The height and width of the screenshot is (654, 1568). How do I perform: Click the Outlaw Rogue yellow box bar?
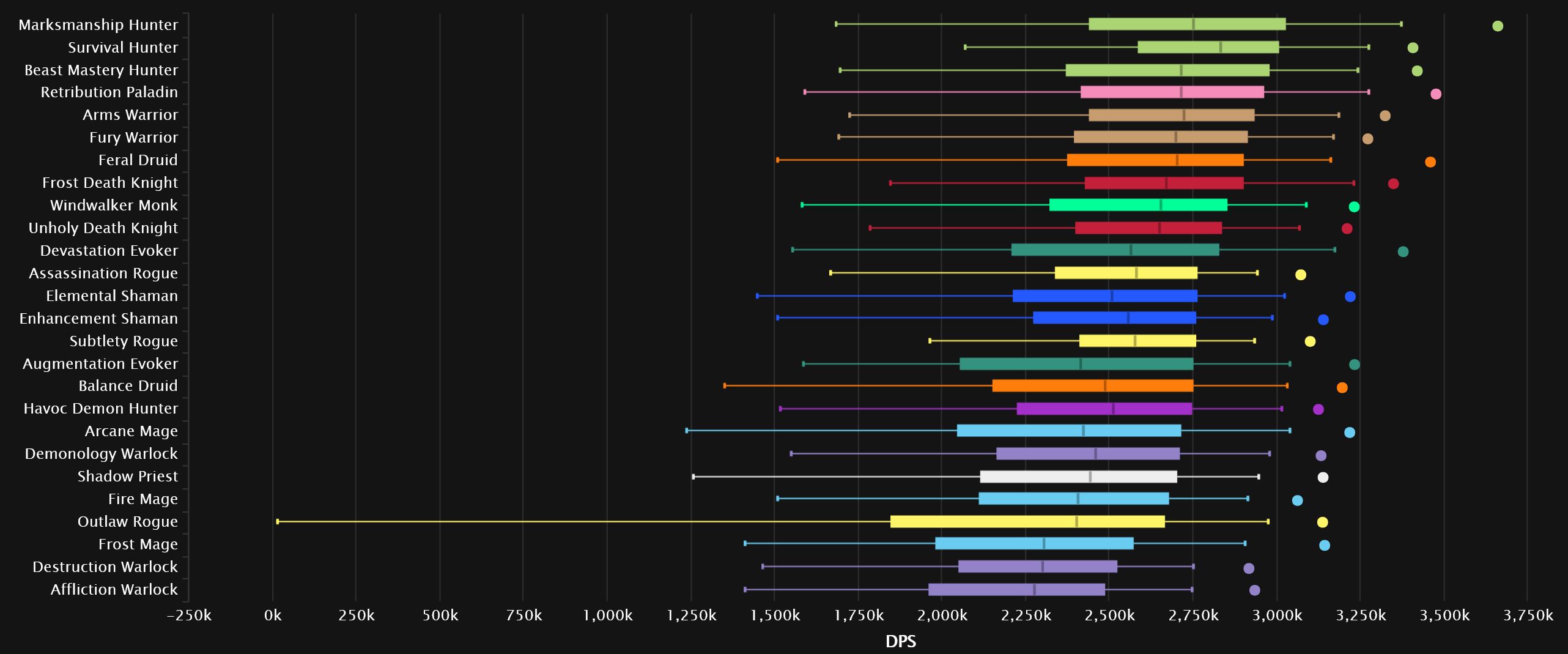pos(1027,522)
